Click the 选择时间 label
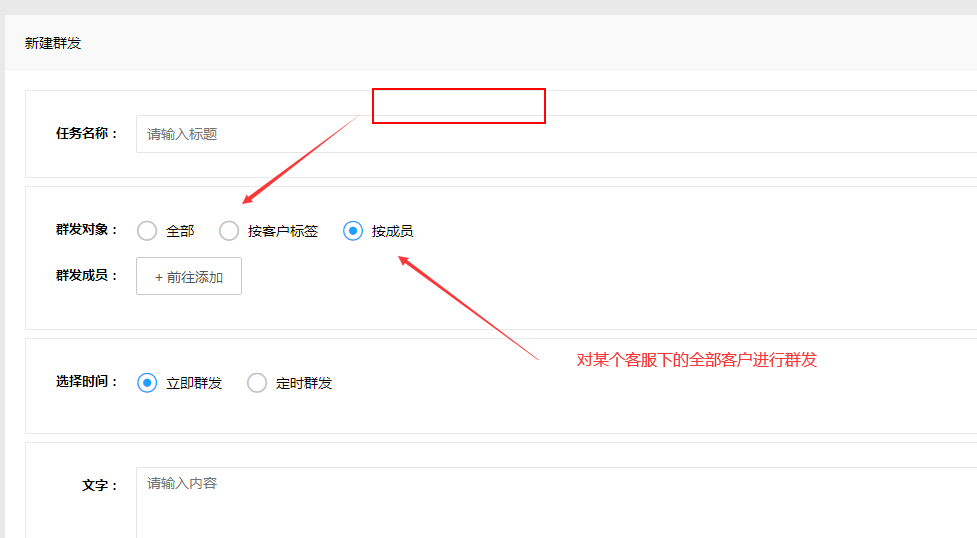Viewport: 977px width, 538px height. tap(86, 382)
